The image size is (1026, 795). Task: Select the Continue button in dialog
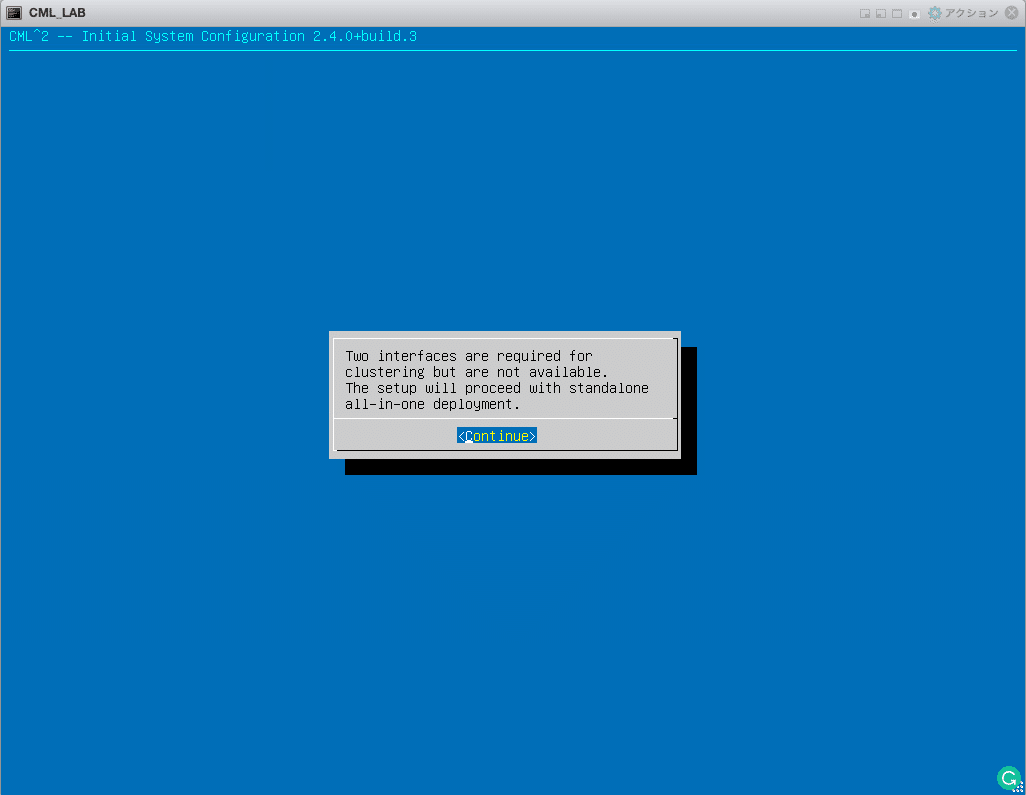pos(497,436)
